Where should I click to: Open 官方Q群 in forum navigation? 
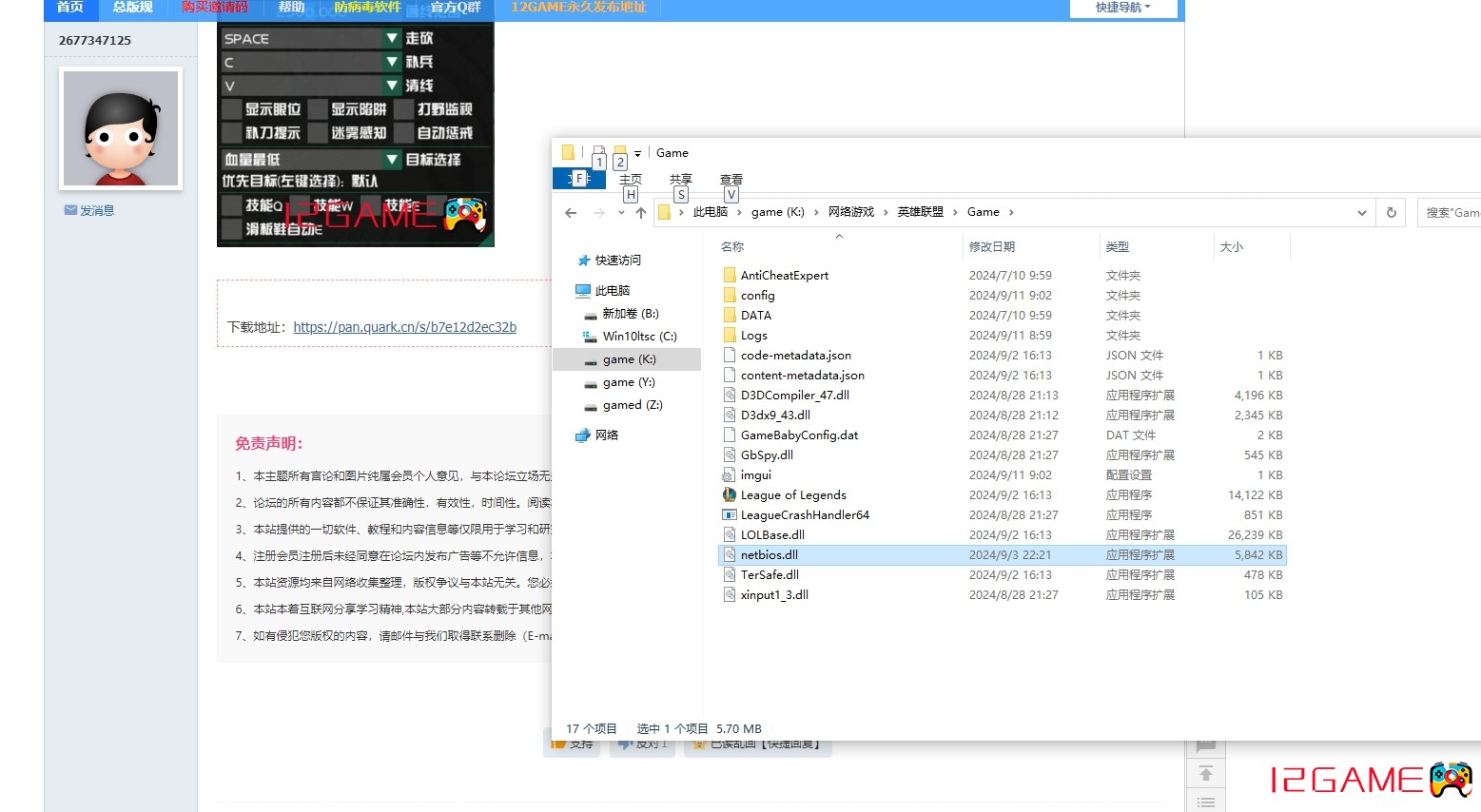tap(456, 7)
